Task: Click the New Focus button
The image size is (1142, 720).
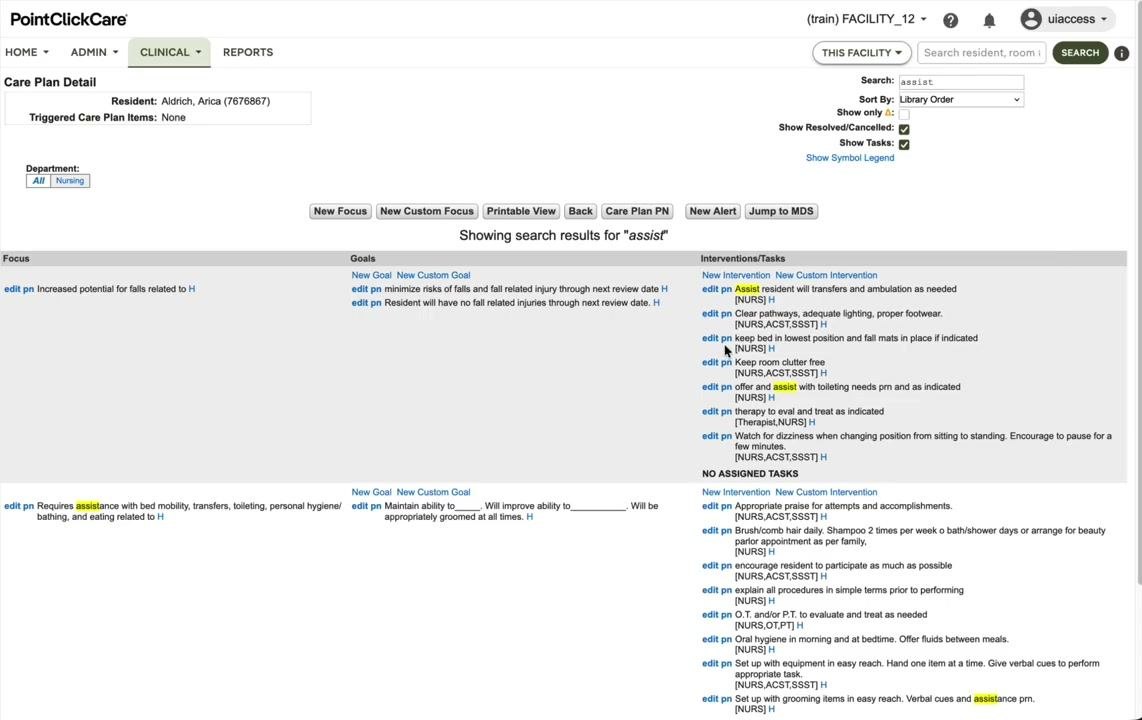Action: [340, 211]
